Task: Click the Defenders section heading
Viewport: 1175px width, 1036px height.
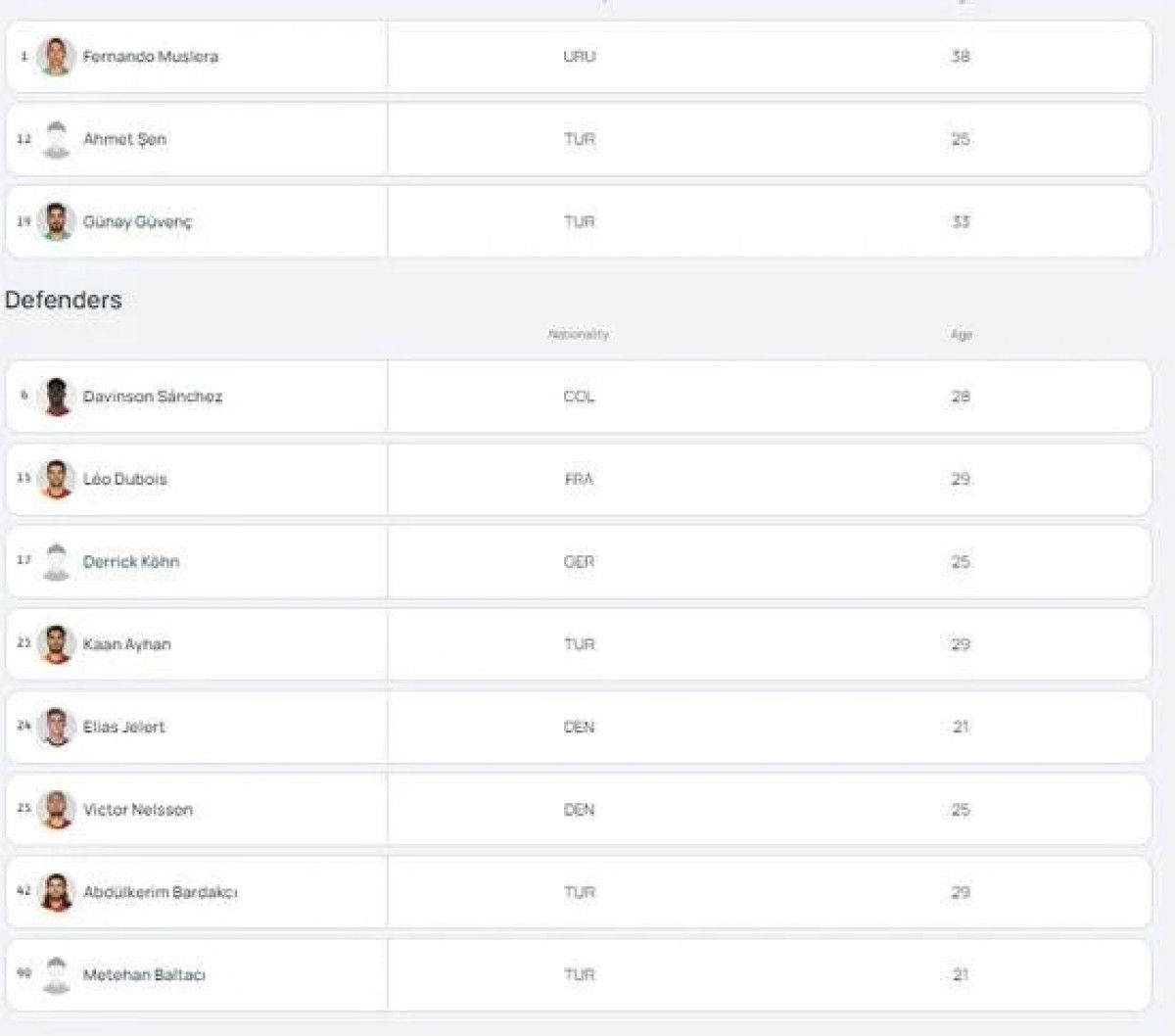Action: [x=64, y=300]
